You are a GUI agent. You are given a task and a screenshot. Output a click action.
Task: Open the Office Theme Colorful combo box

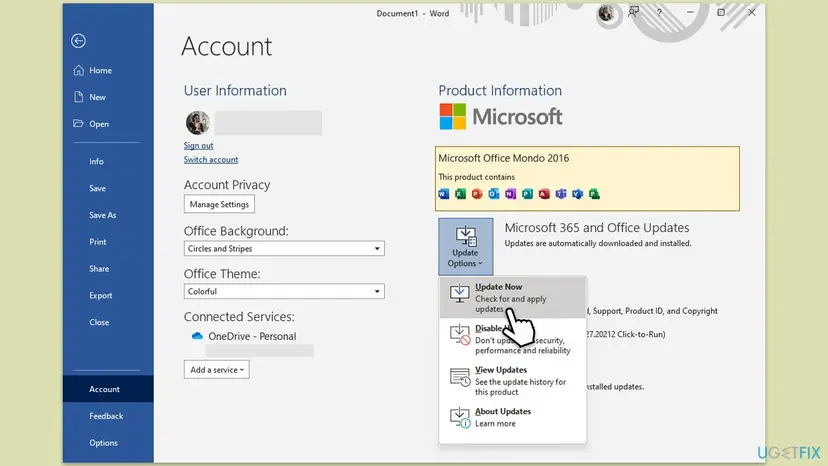pyautogui.click(x=284, y=291)
